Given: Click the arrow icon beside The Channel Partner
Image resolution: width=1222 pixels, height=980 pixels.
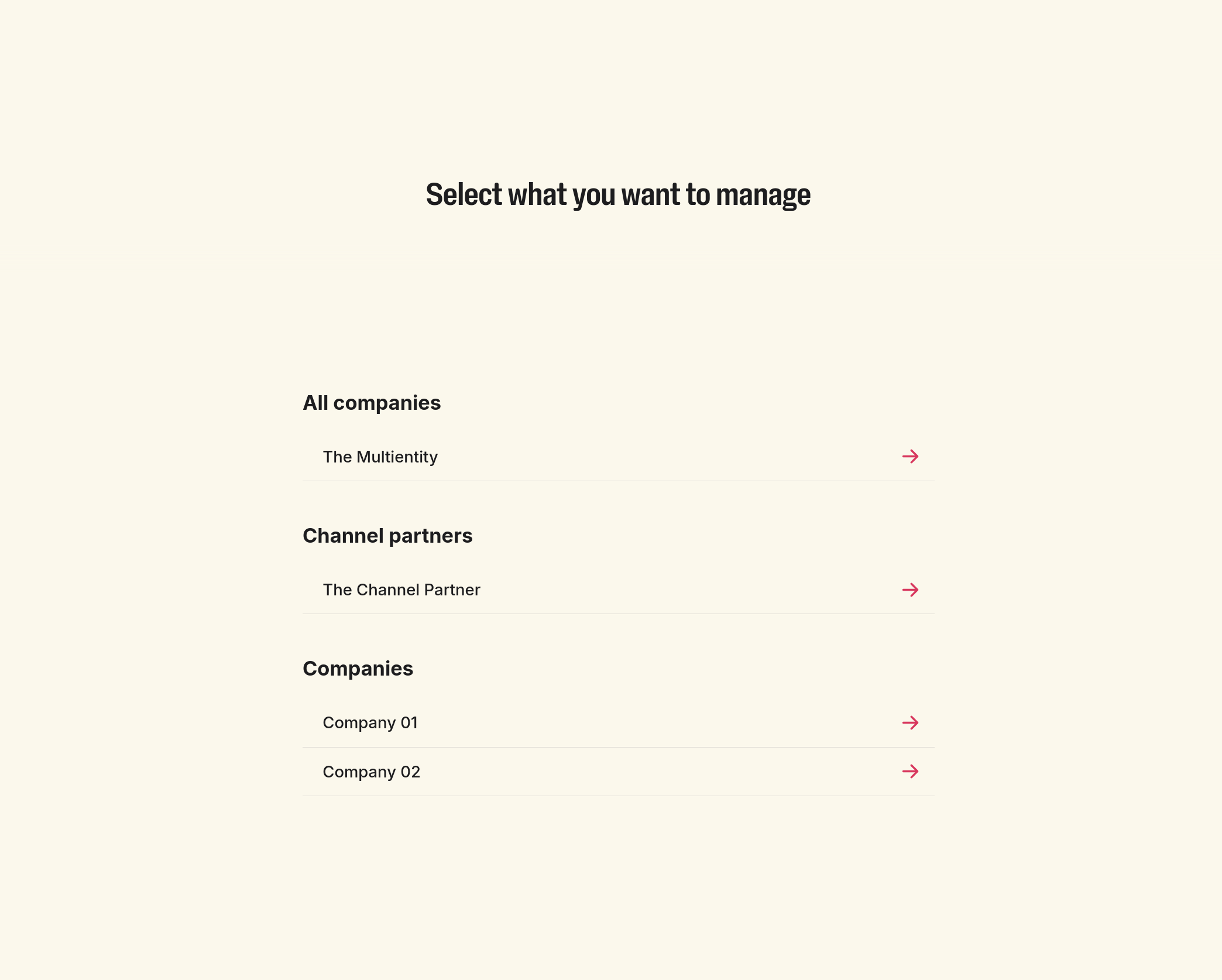Looking at the screenshot, I should click(910, 590).
